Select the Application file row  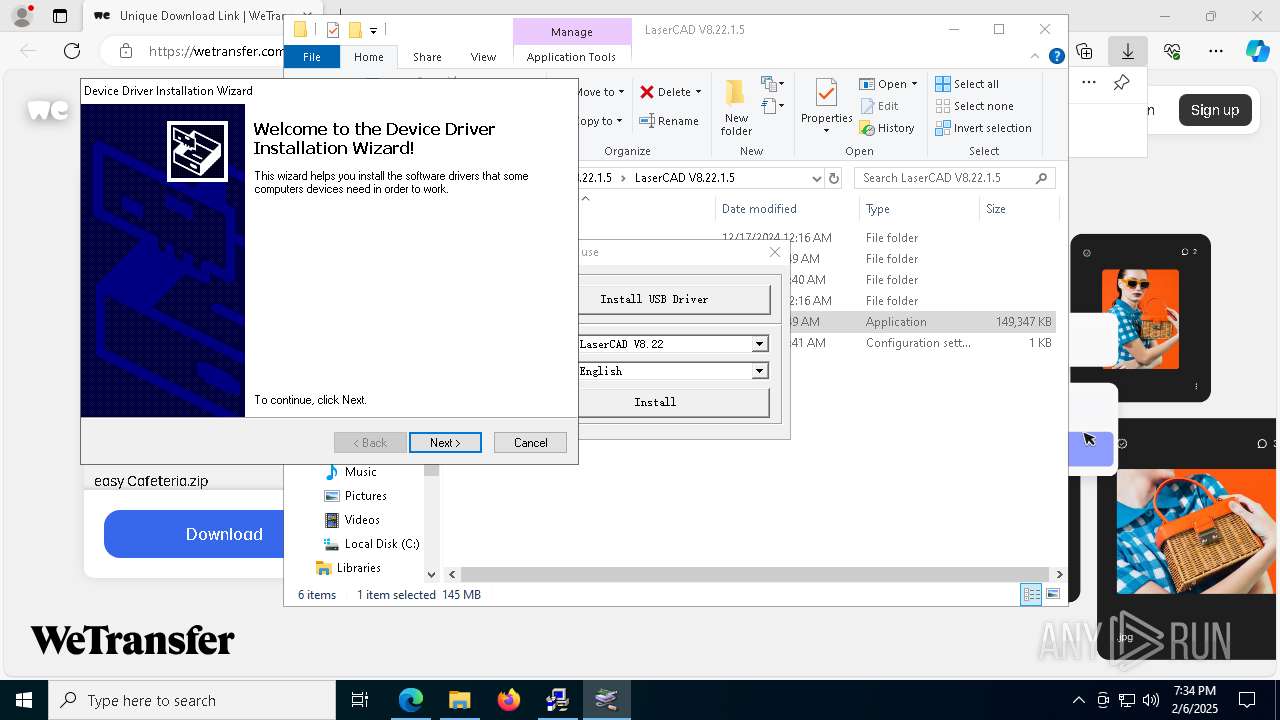pos(817,322)
